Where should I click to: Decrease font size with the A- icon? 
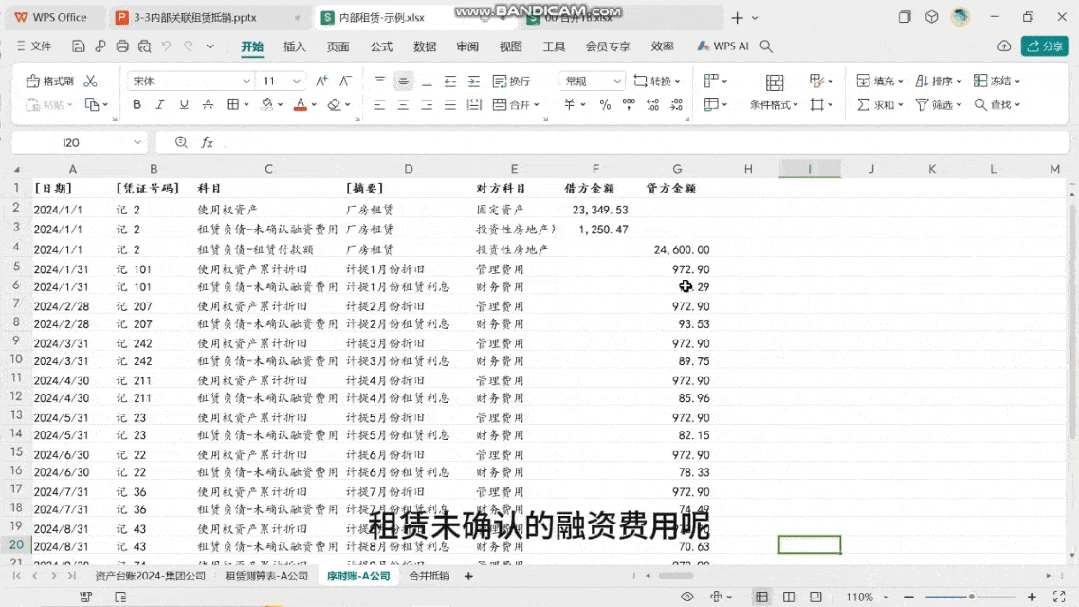click(345, 81)
